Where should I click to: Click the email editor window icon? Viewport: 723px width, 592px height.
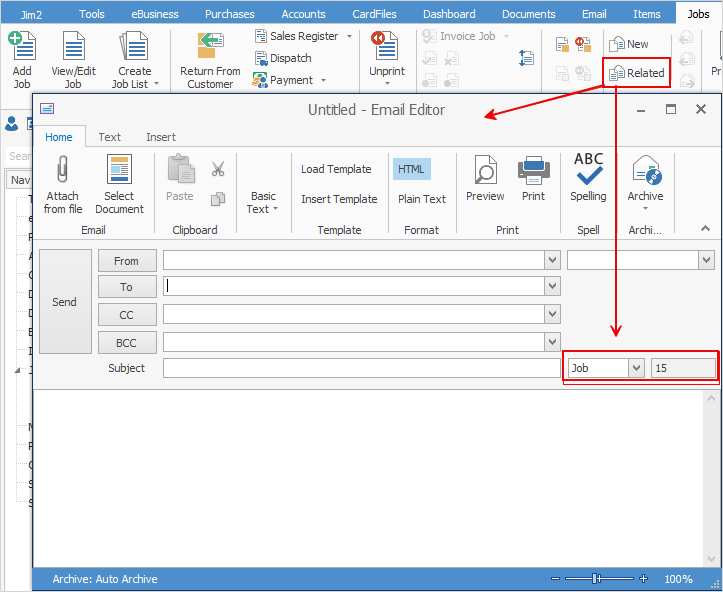pyautogui.click(x=47, y=108)
